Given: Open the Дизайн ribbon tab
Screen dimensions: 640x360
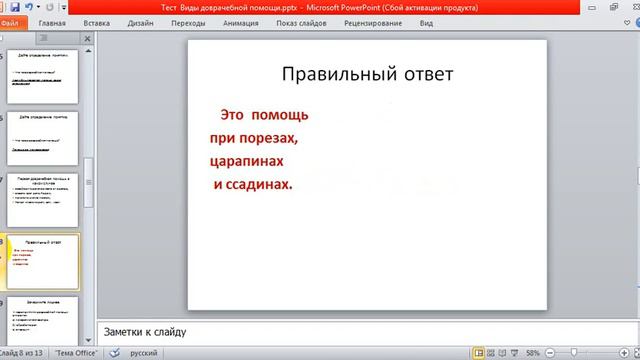Looking at the screenshot, I should [140, 23].
